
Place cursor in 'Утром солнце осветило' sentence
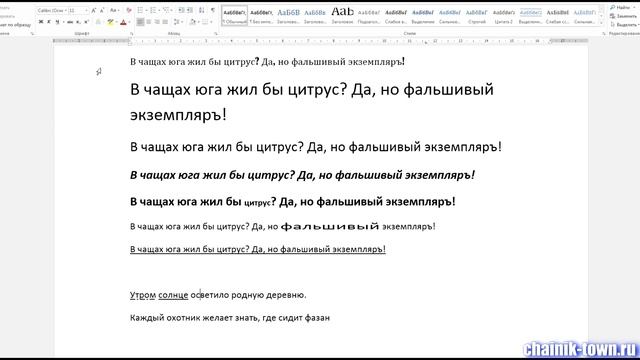tap(218, 295)
